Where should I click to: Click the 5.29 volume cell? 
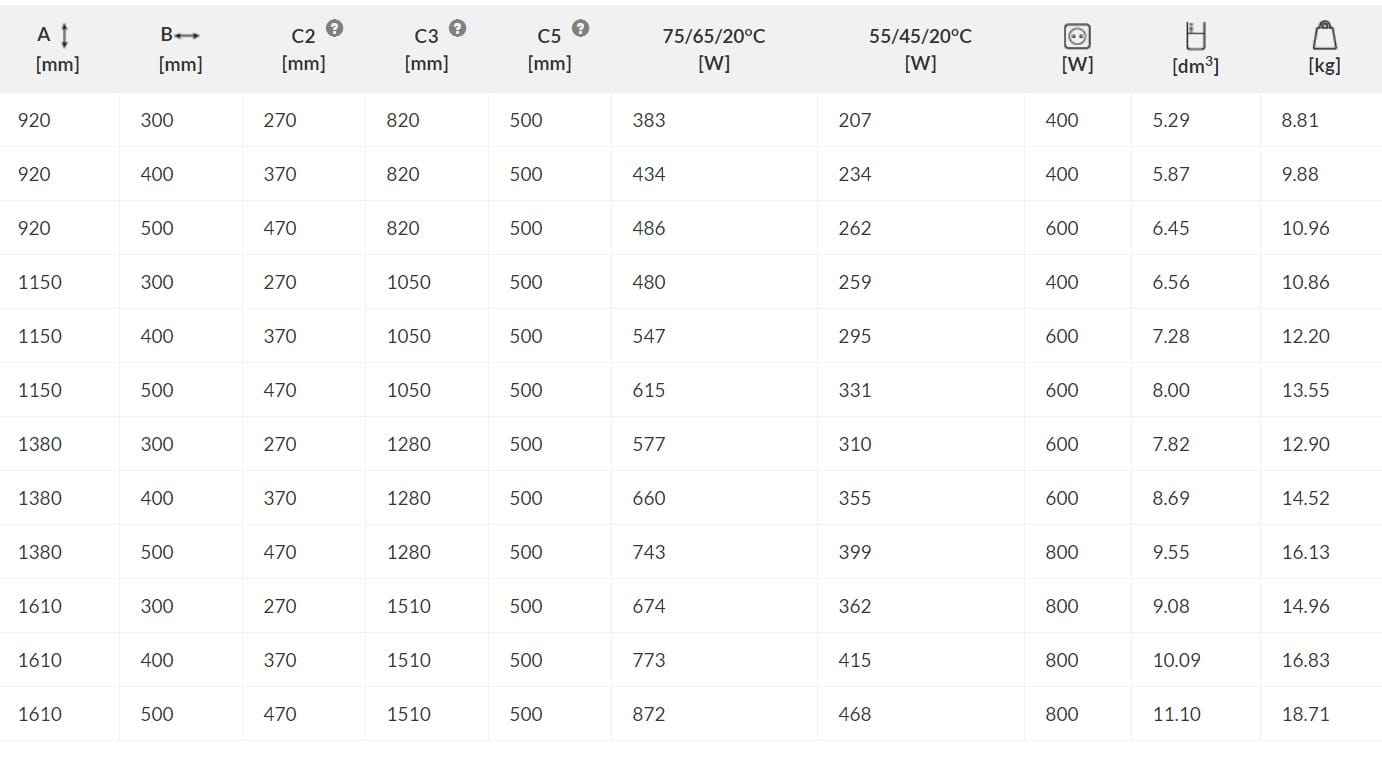click(x=1170, y=120)
